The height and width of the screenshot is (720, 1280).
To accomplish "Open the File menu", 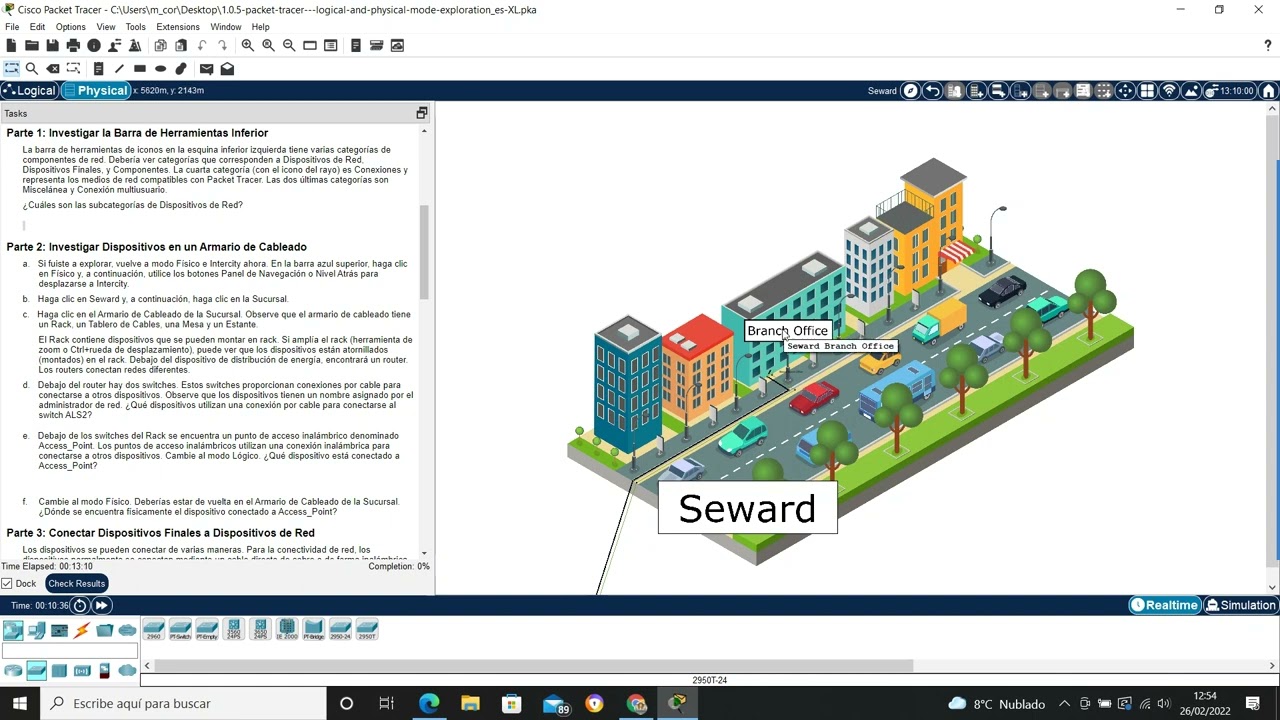I will click(x=12, y=27).
